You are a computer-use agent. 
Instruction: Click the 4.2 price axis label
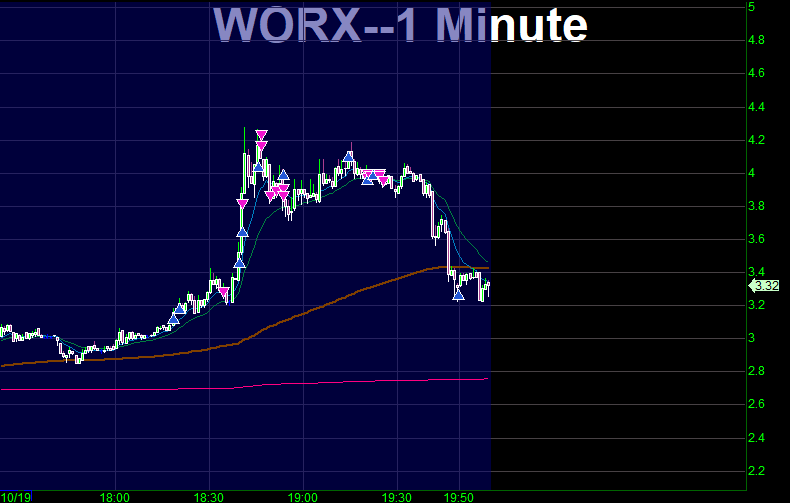[x=756, y=140]
